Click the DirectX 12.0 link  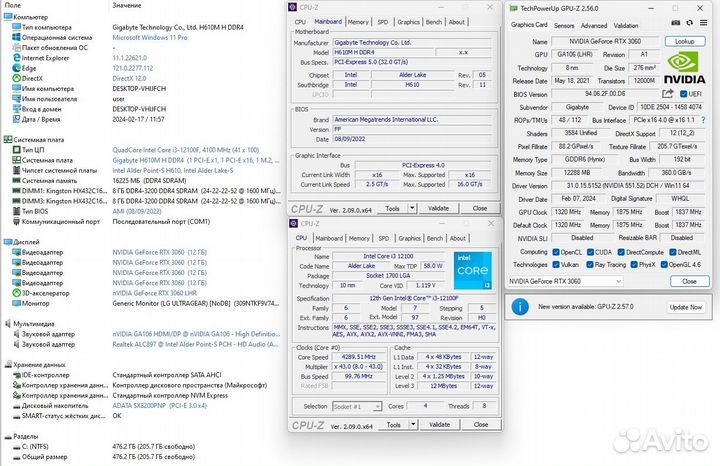pyautogui.click(x=129, y=79)
